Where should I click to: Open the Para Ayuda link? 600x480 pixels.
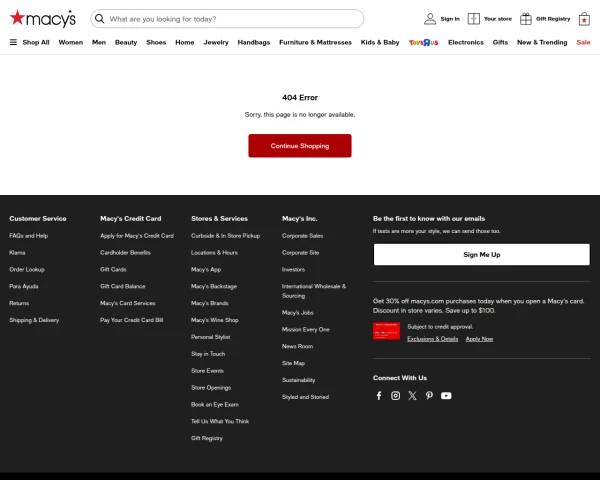pos(24,286)
